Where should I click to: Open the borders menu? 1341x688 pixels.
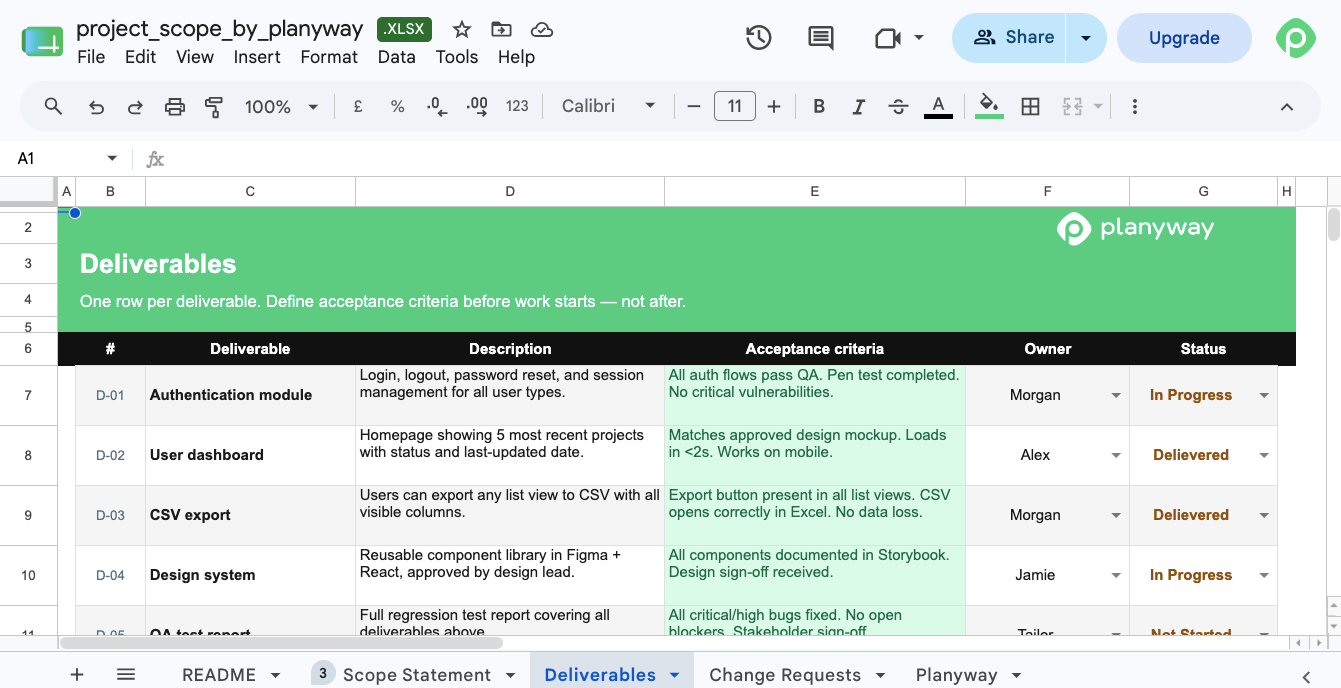coord(1030,106)
